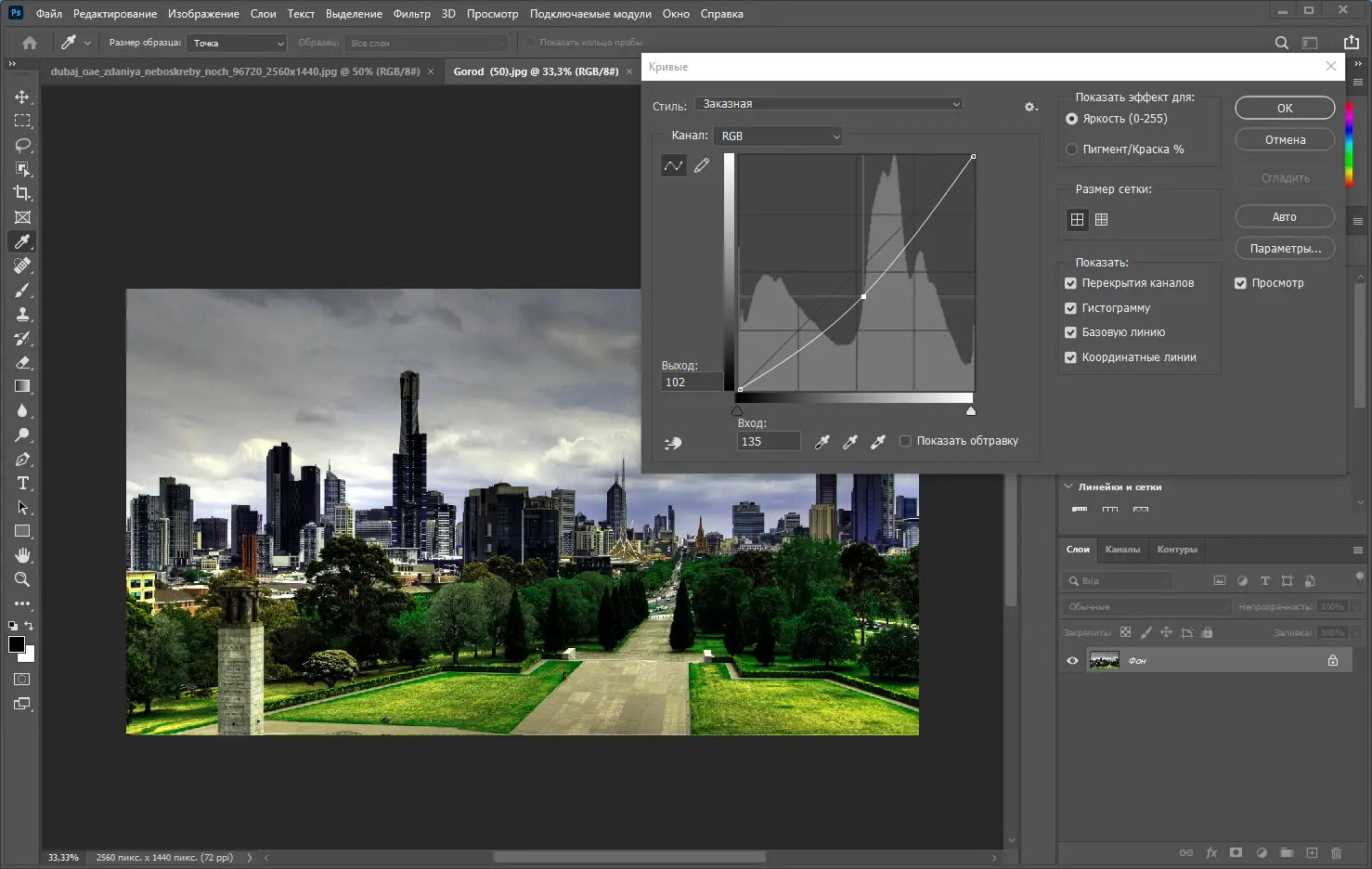Toggle the Preview checkbox
Viewport: 1372px width, 869px height.
[x=1240, y=283]
